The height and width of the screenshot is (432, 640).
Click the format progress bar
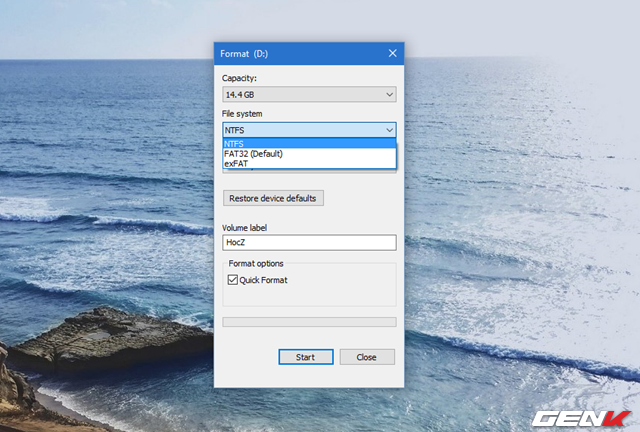pos(309,322)
